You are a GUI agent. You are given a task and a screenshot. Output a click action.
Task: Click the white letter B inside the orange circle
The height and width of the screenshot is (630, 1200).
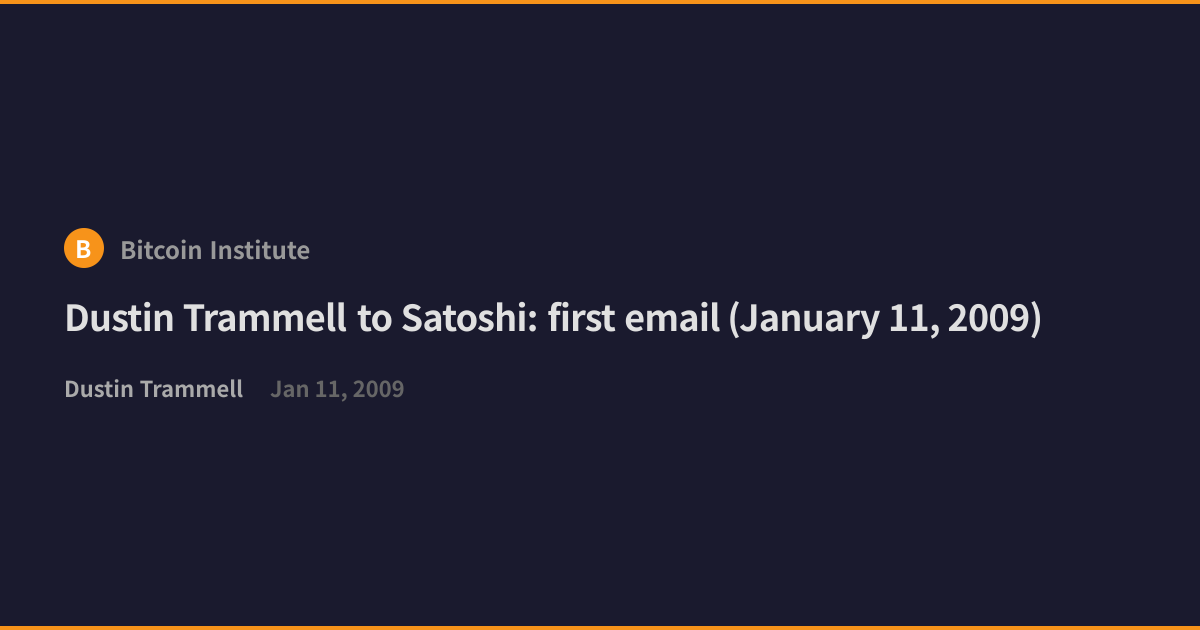[x=84, y=249]
